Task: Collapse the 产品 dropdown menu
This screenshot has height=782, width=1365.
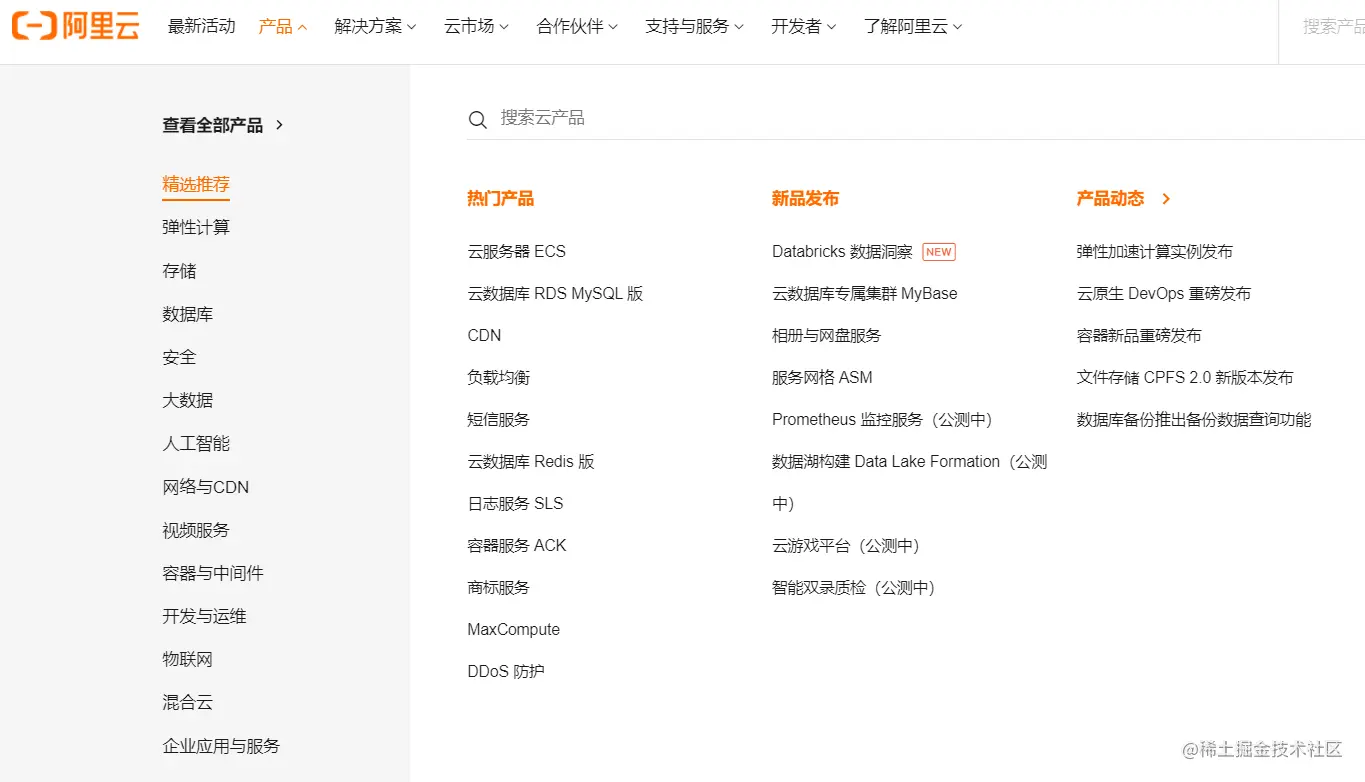Action: pos(283,27)
